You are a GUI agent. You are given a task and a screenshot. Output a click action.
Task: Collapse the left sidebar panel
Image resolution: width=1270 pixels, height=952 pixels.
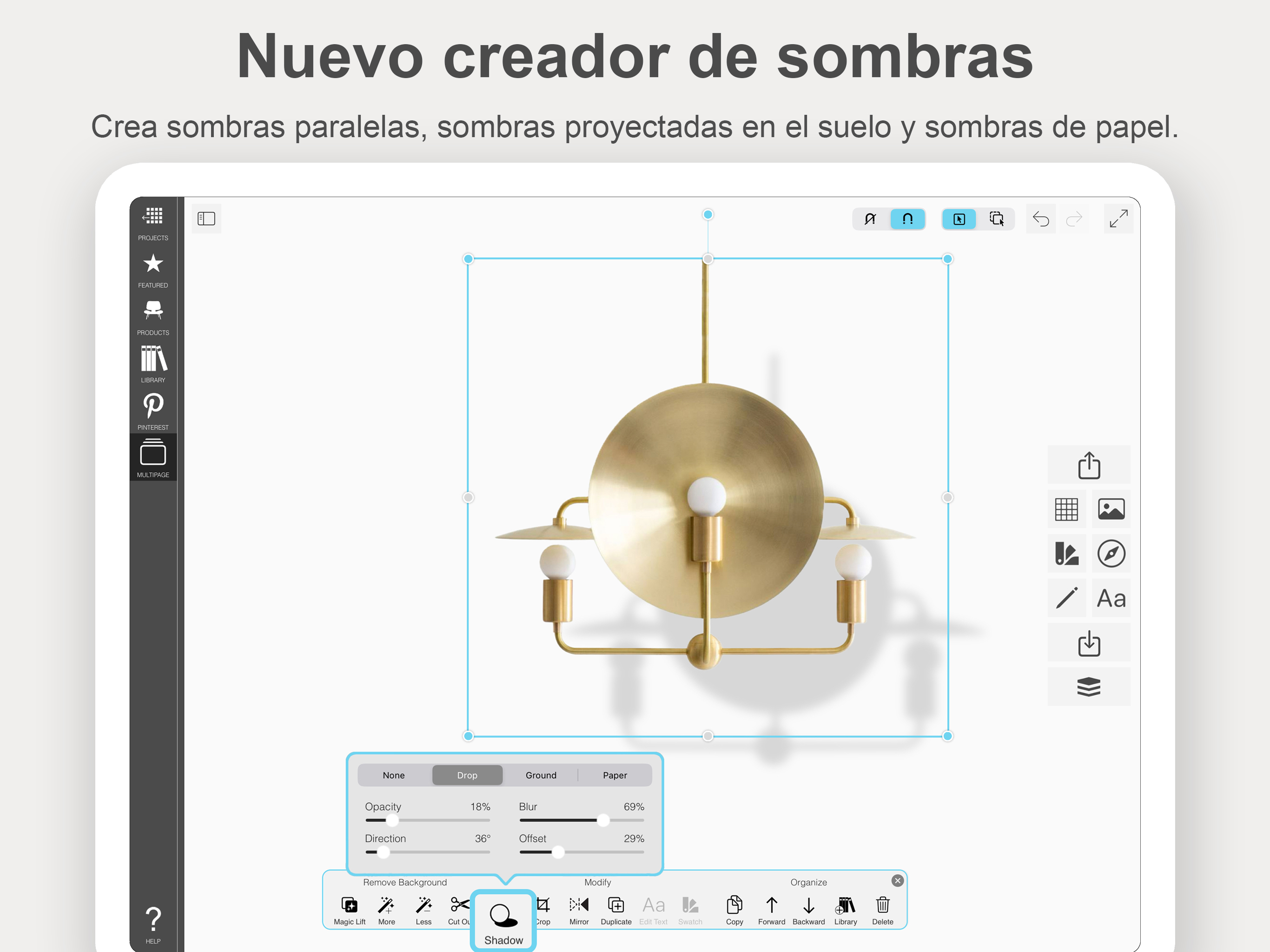click(x=206, y=218)
